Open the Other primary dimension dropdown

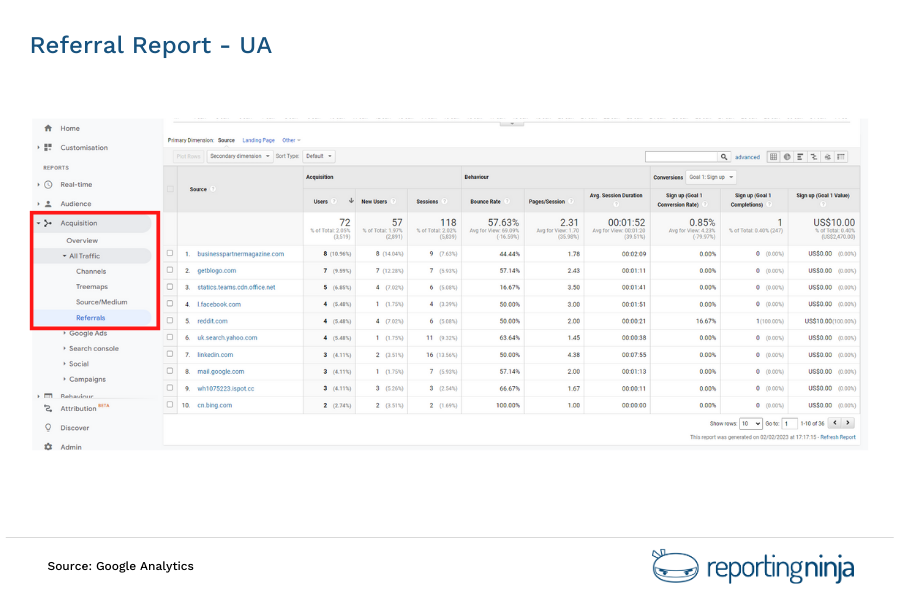(x=291, y=140)
